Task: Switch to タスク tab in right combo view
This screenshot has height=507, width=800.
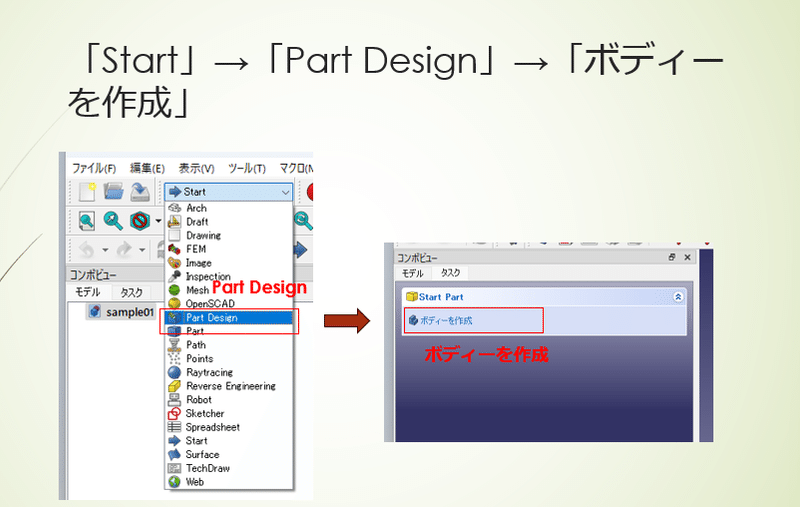Action: click(450, 273)
